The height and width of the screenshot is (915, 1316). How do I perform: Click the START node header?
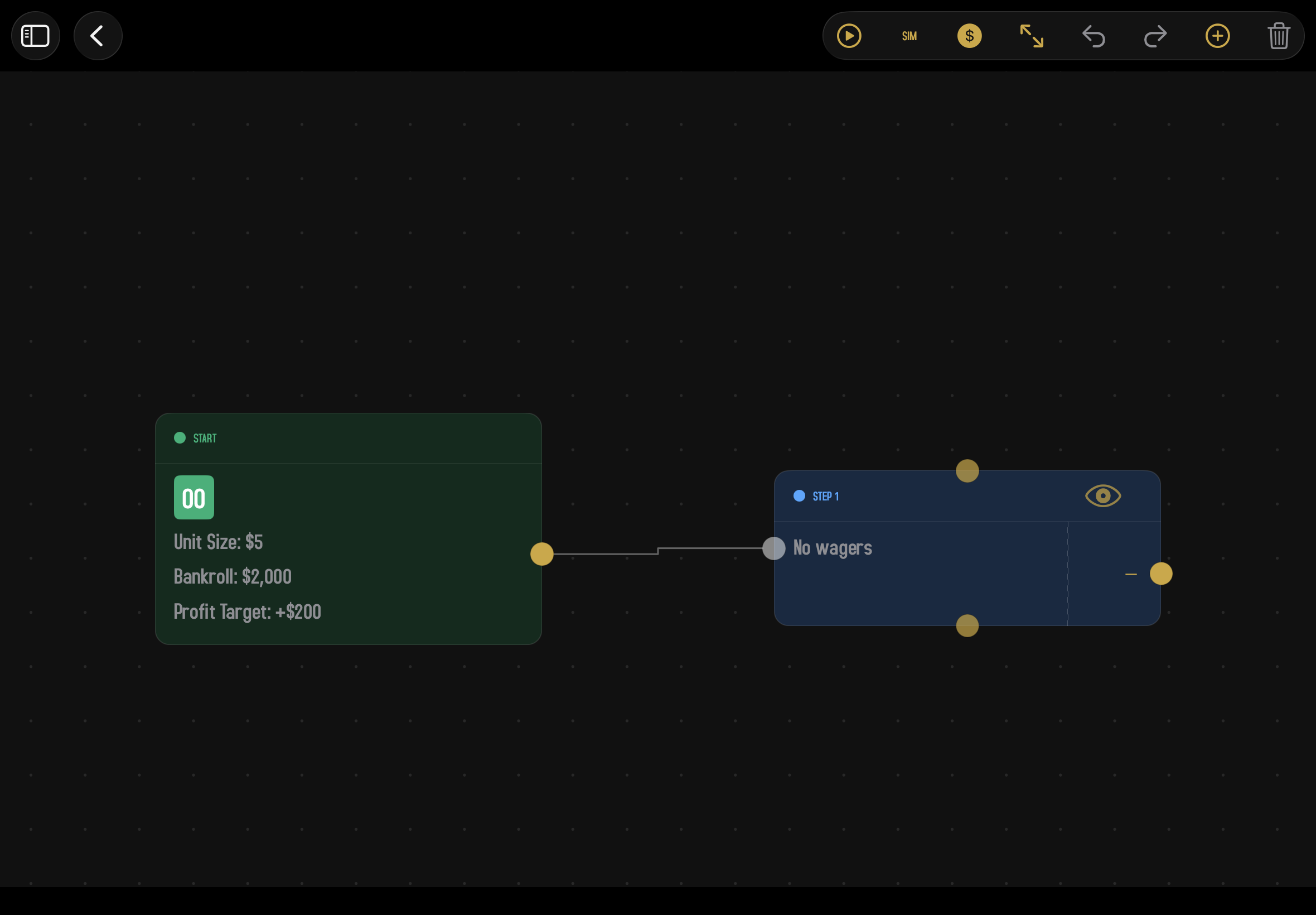pyautogui.click(x=349, y=438)
